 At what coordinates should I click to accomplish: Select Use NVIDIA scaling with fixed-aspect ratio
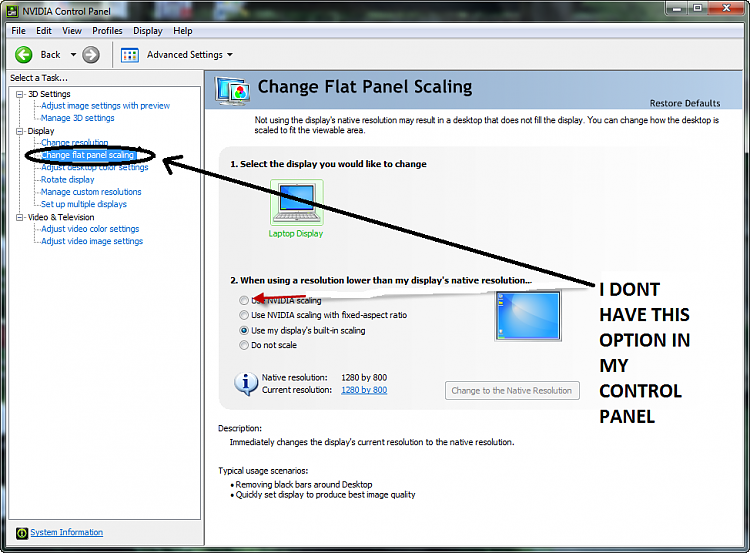244,315
